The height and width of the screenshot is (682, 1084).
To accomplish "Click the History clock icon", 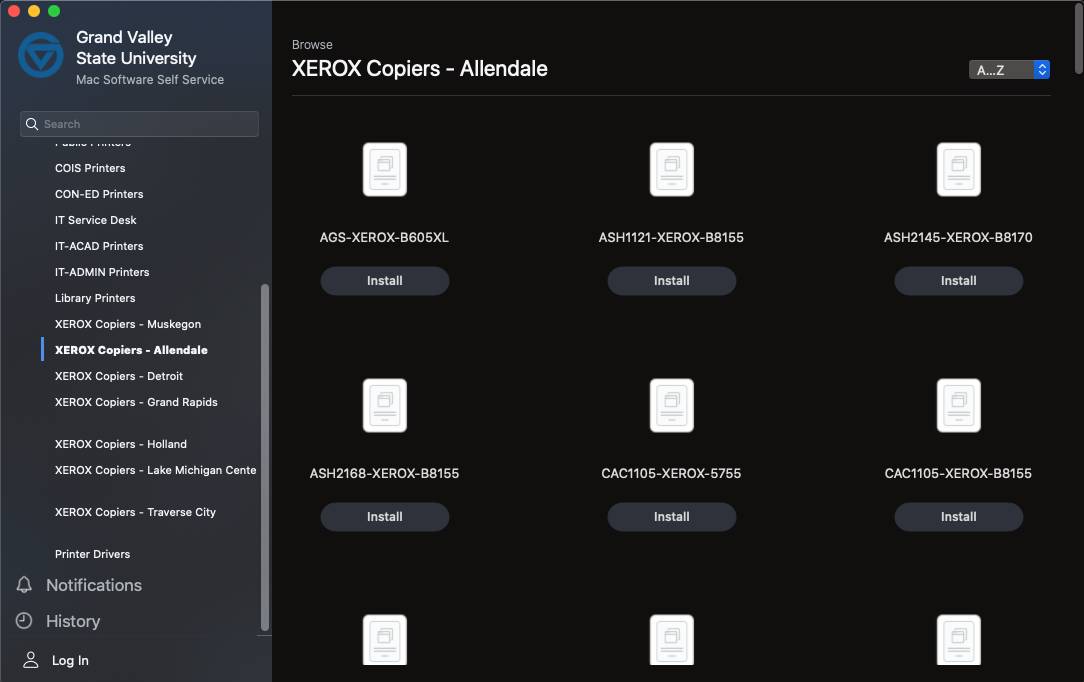I will pos(25,621).
